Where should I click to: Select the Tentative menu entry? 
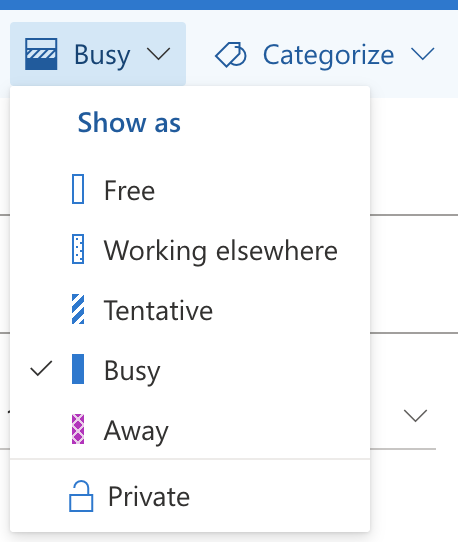click(190, 309)
